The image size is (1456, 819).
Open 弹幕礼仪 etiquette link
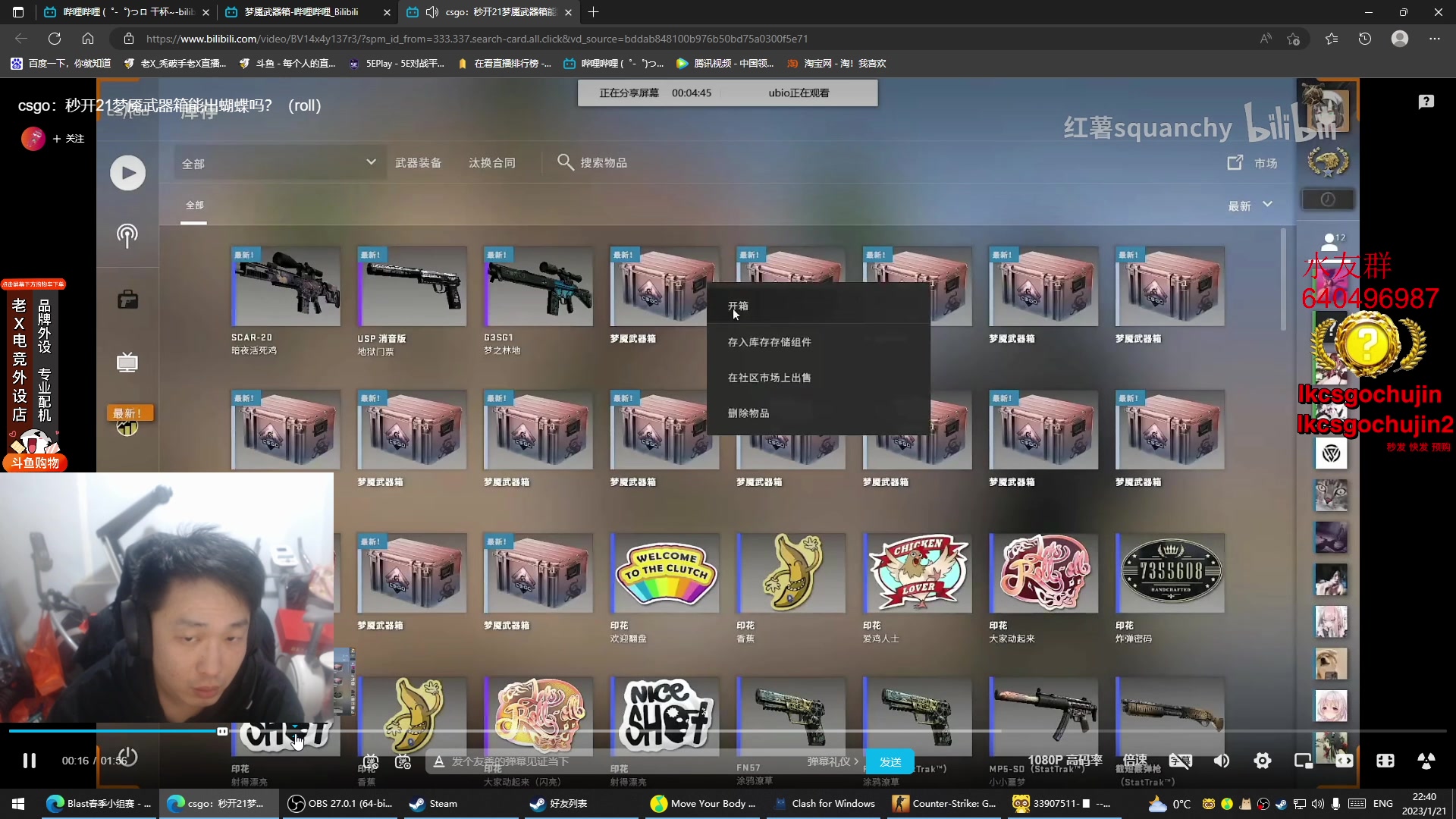[x=833, y=761]
